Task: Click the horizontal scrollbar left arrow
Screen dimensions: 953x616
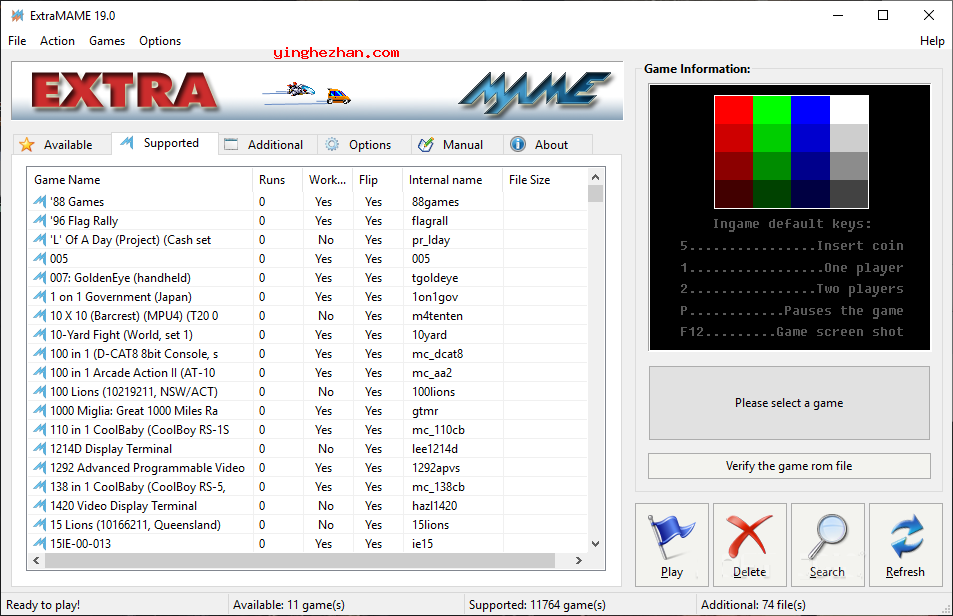Action: pos(36,560)
